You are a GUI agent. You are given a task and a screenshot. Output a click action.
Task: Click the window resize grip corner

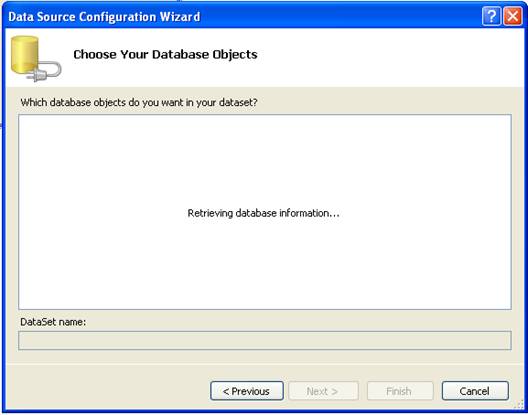pos(519,404)
